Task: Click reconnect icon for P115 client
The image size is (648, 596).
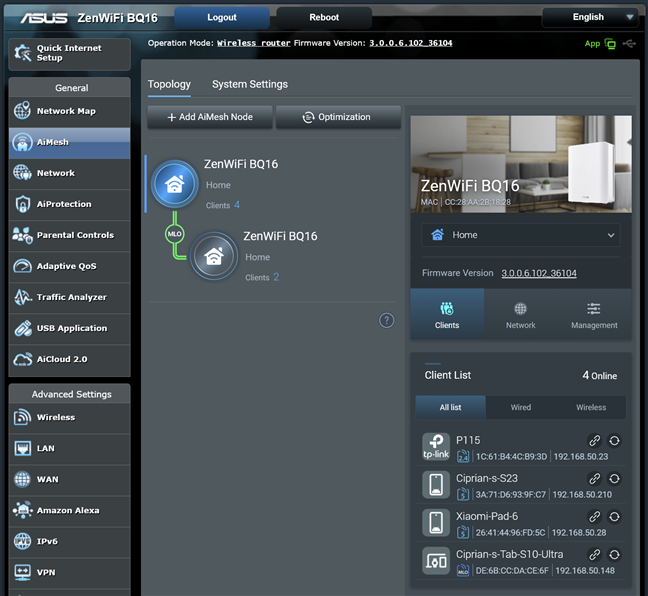Action: coord(615,441)
